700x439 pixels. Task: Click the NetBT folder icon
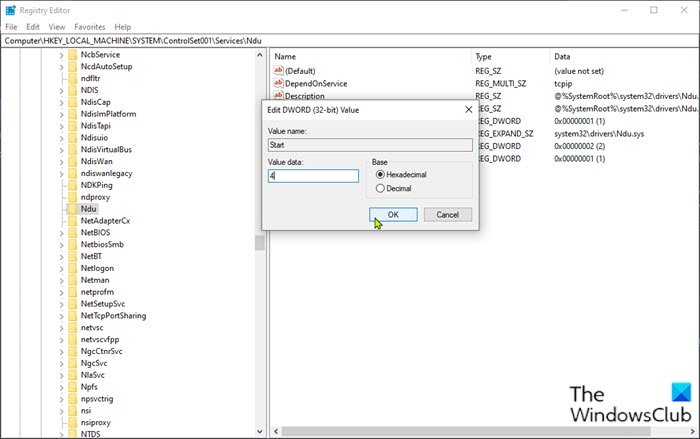tap(73, 256)
